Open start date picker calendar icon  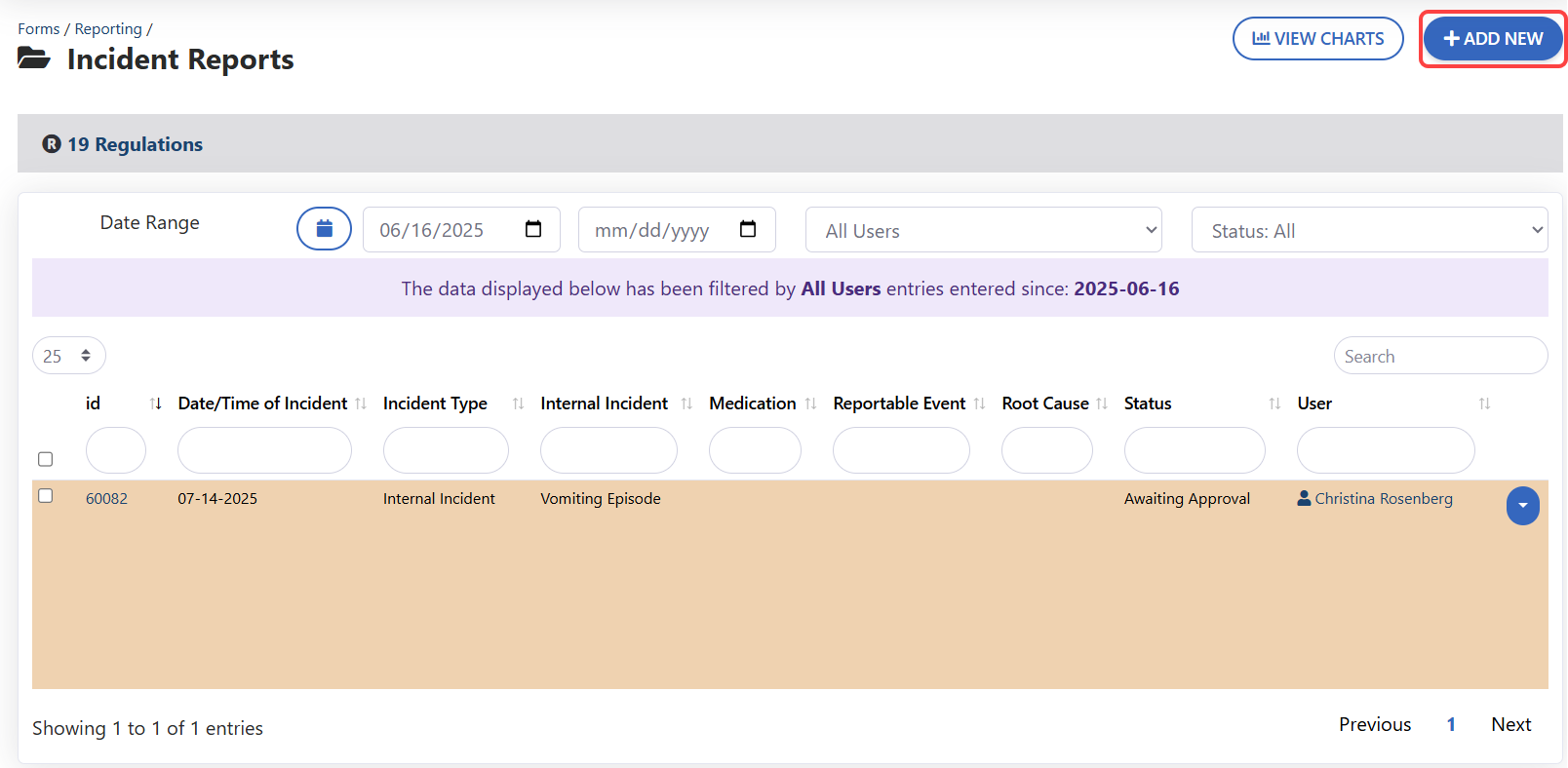pyautogui.click(x=533, y=229)
